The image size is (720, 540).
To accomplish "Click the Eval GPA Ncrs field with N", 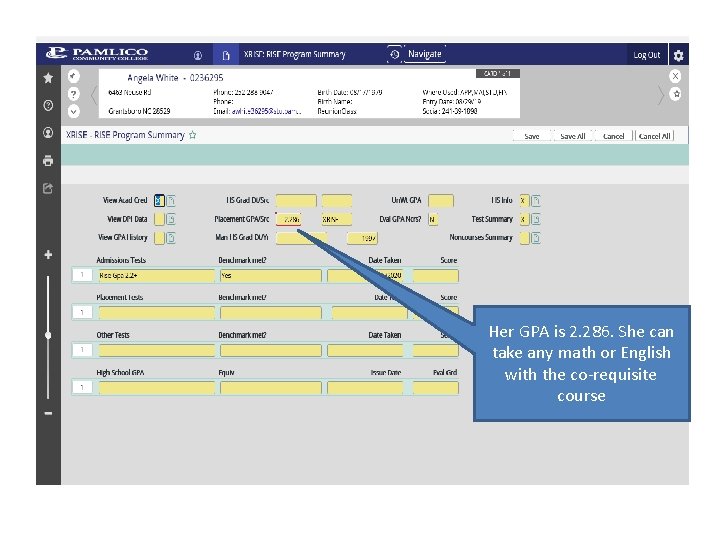I will 433,219.
